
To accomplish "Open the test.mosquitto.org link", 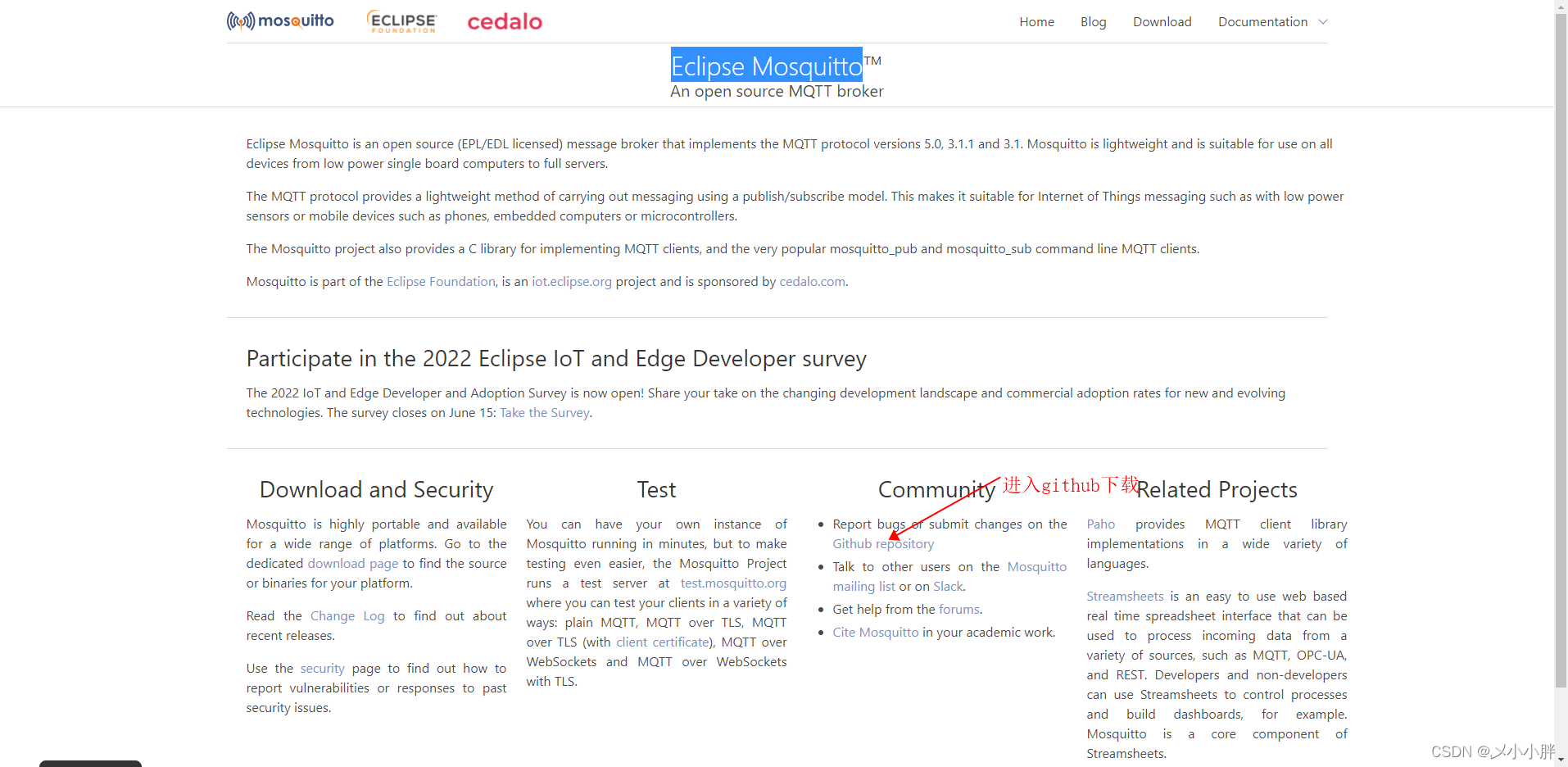I will [733, 583].
